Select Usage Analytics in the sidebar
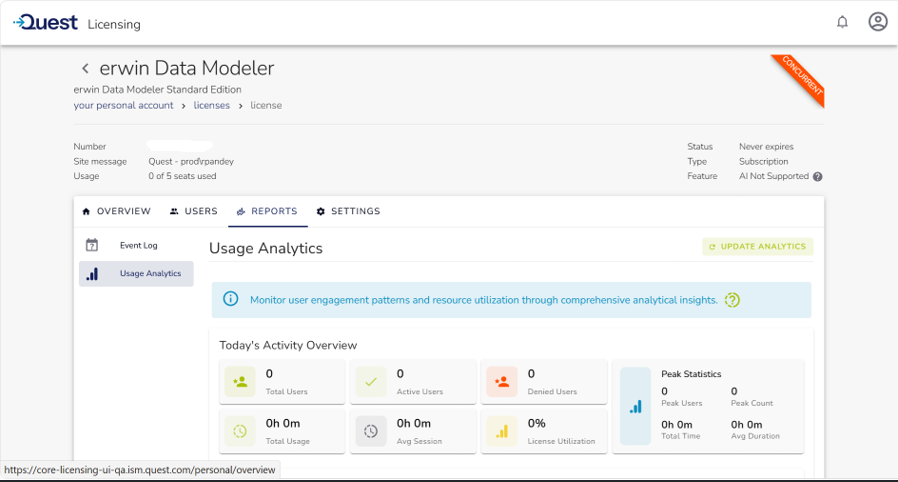 tap(136, 274)
